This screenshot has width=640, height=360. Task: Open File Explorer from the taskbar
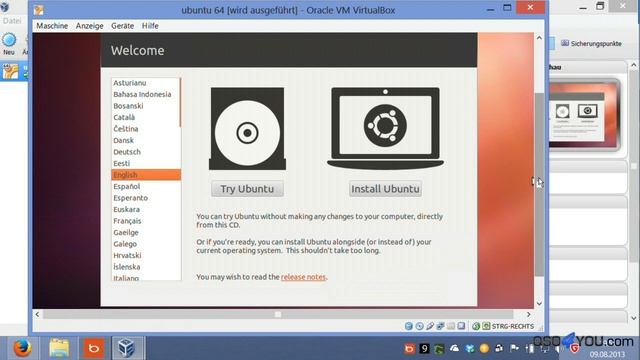click(59, 348)
